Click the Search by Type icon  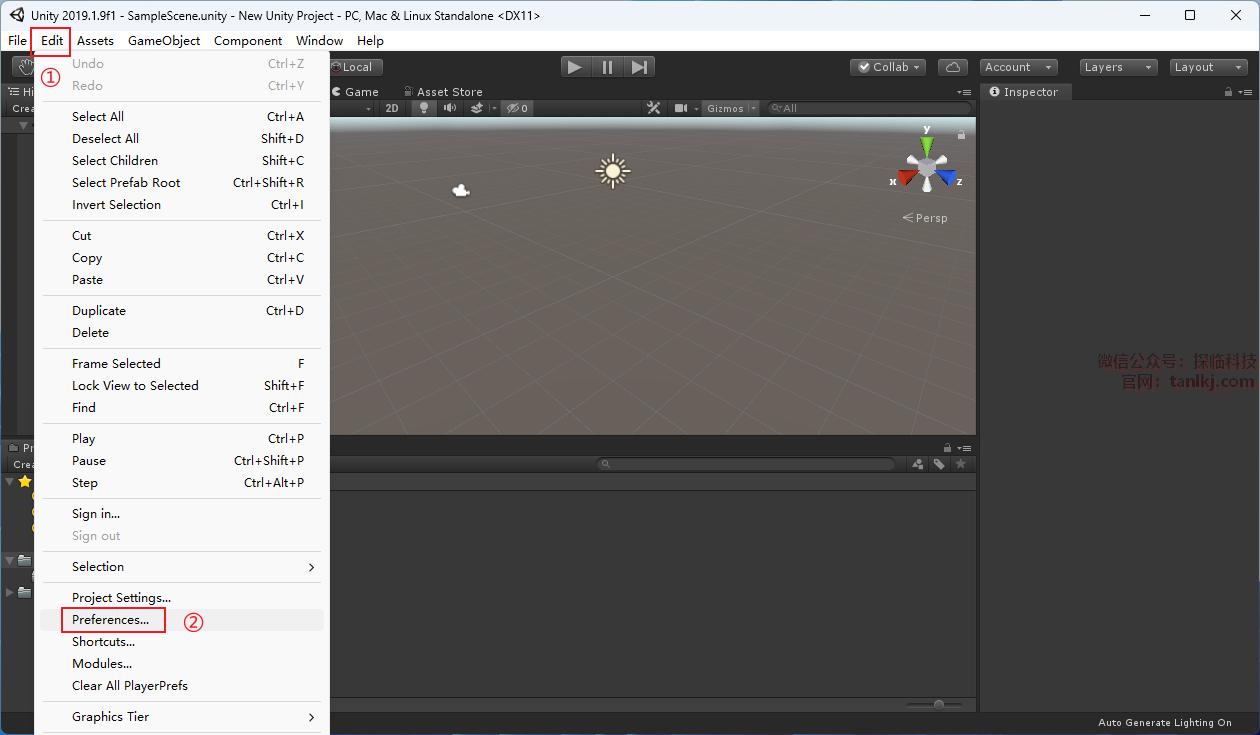pyautogui.click(x=918, y=464)
